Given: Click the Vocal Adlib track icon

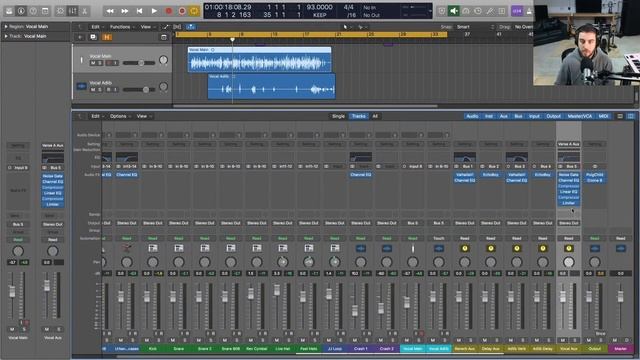Looking at the screenshot, I should point(81,86).
